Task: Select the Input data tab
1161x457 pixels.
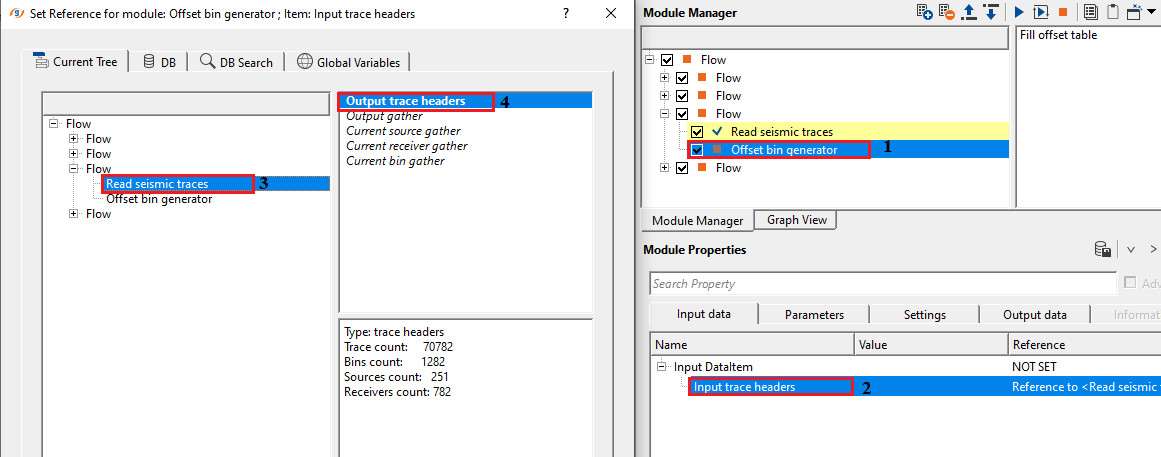Action: click(x=703, y=313)
